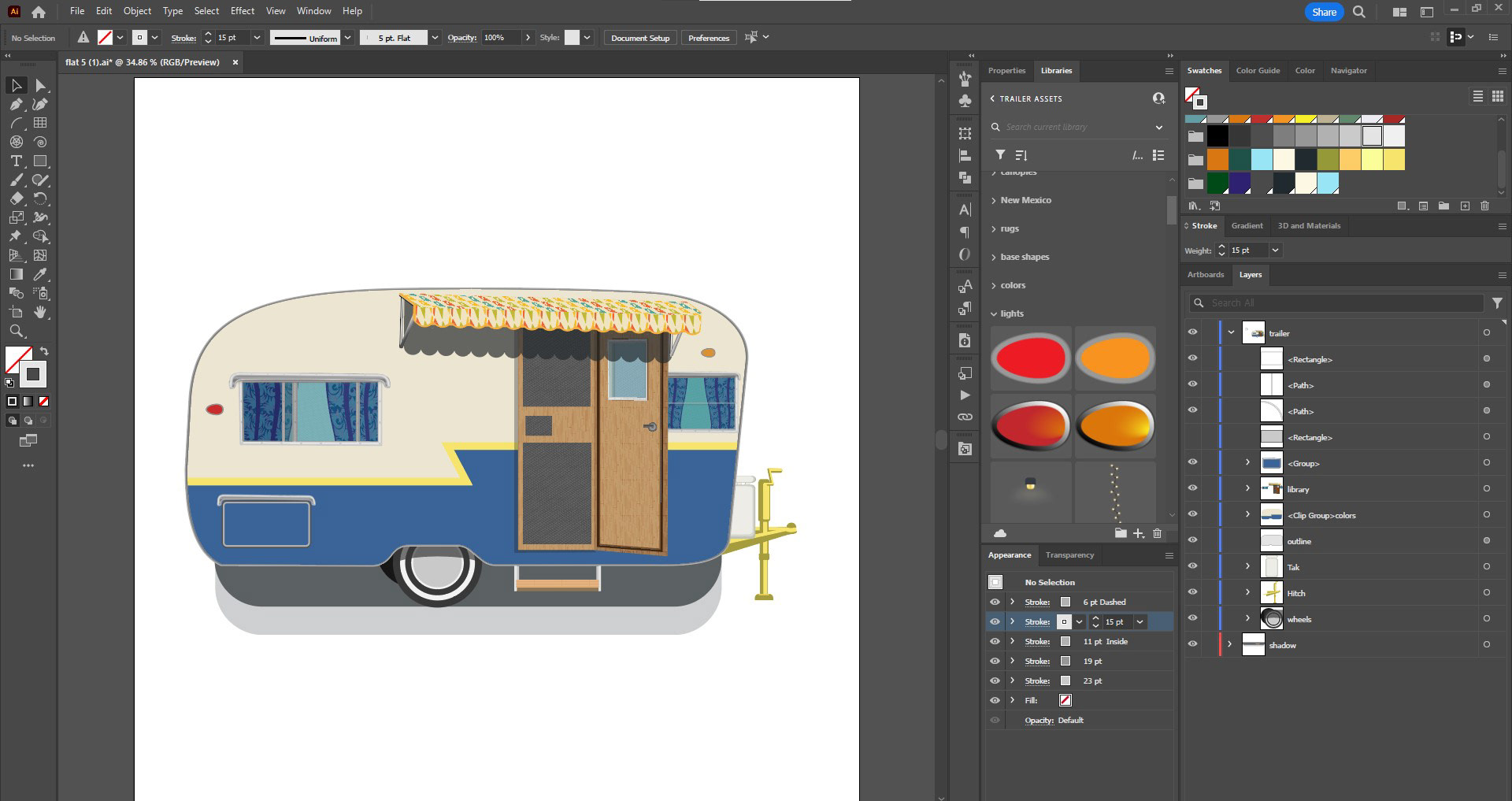Image resolution: width=1512 pixels, height=801 pixels.
Task: Open the Stroke weight dropdown in Stroke panel
Action: [1275, 250]
